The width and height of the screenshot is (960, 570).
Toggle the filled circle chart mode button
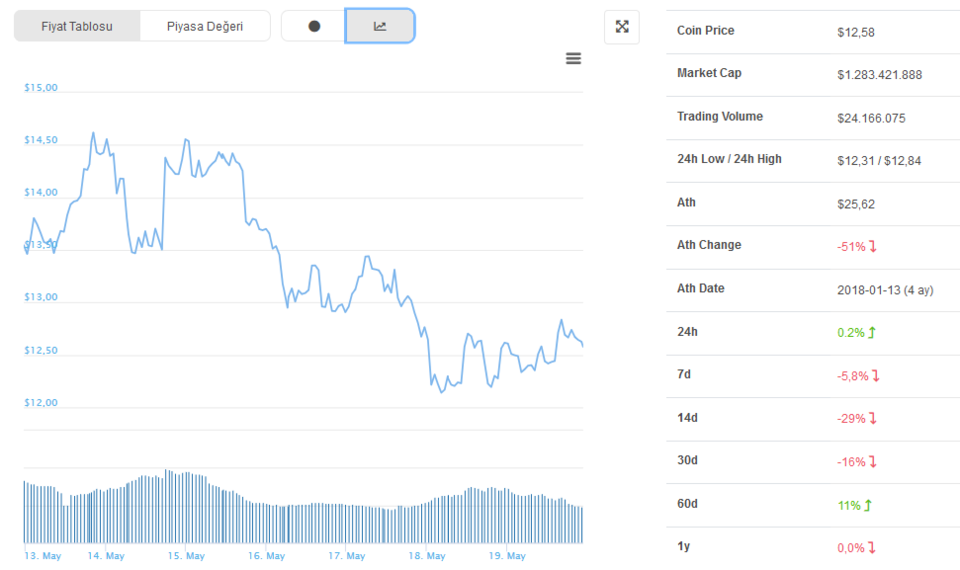314,26
